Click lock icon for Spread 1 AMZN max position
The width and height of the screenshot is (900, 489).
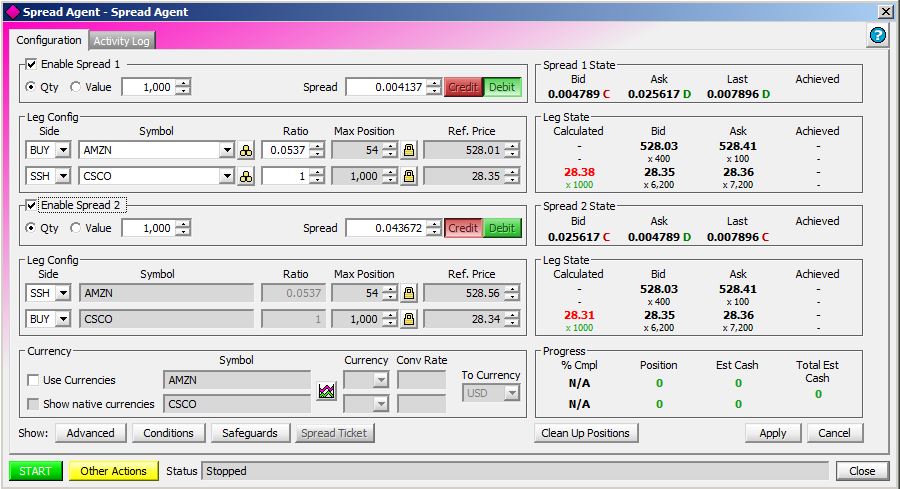408,150
